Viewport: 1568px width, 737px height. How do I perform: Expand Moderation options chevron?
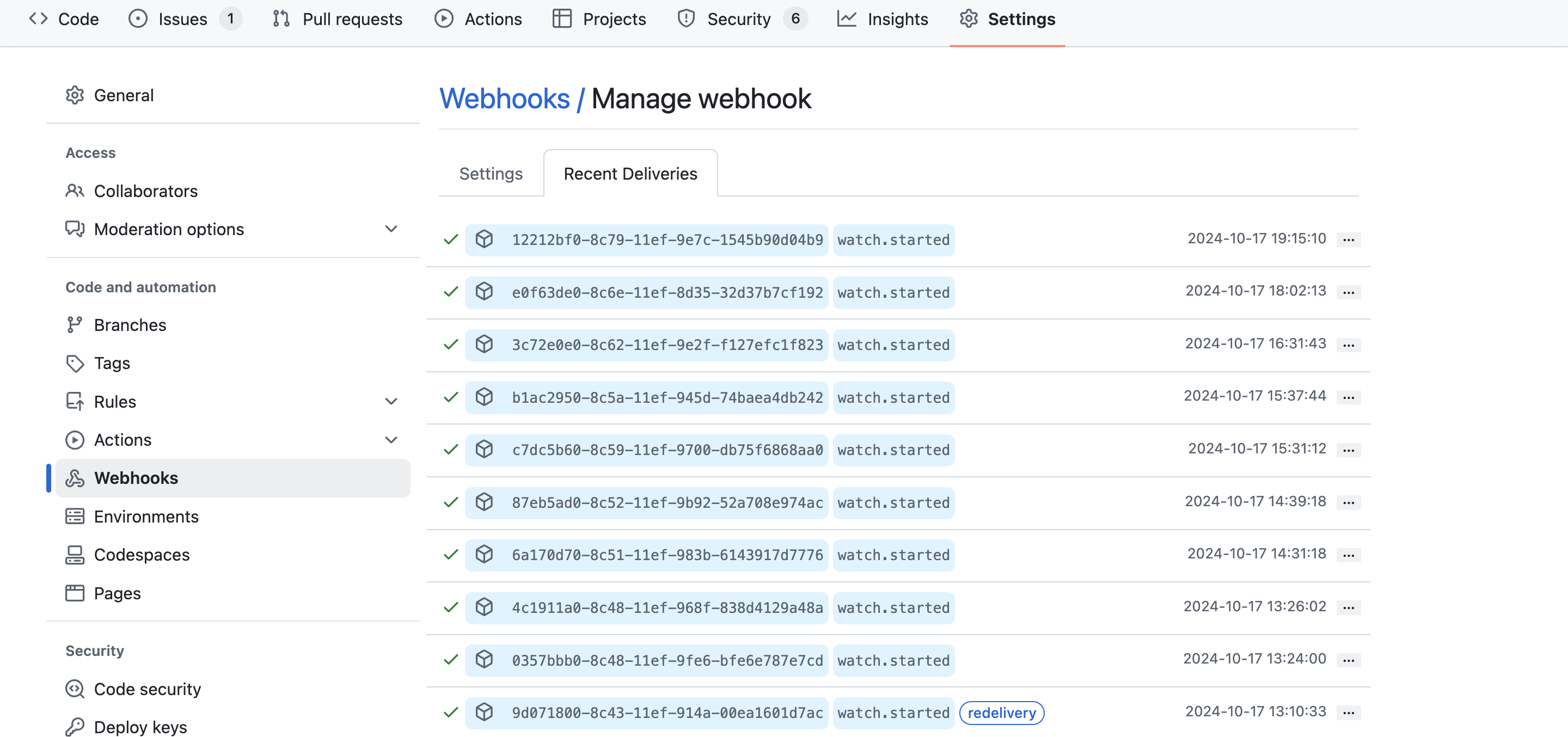[x=391, y=229]
